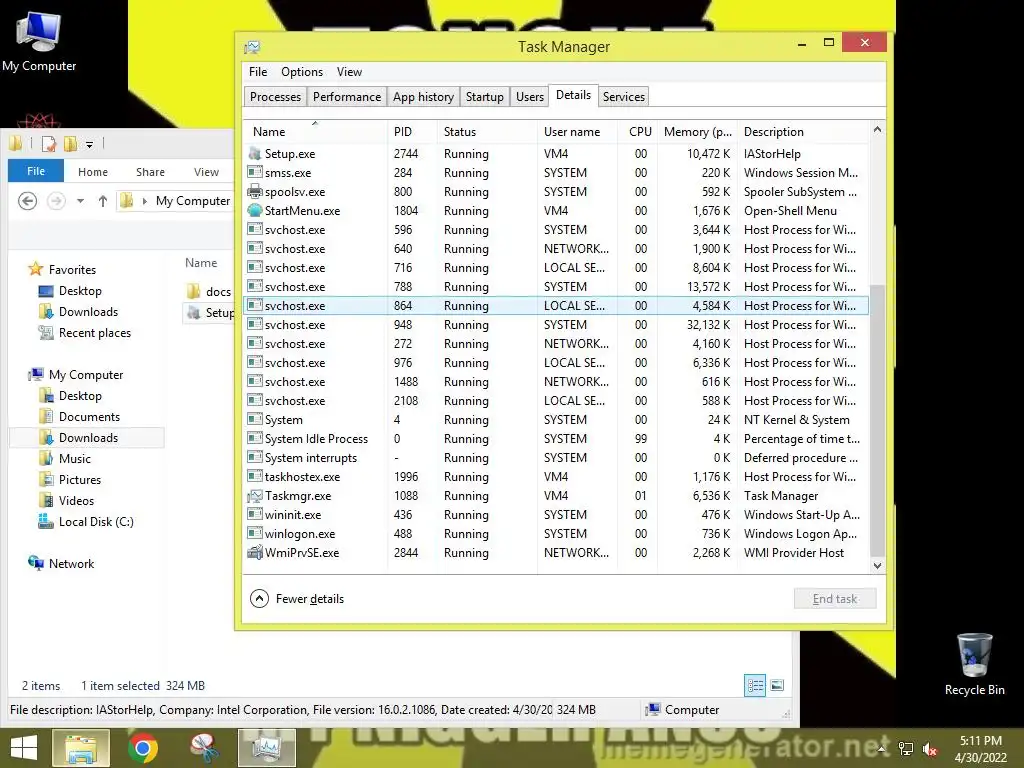Click the muted volume tray icon
The width and height of the screenshot is (1024, 768).
tap(929, 749)
